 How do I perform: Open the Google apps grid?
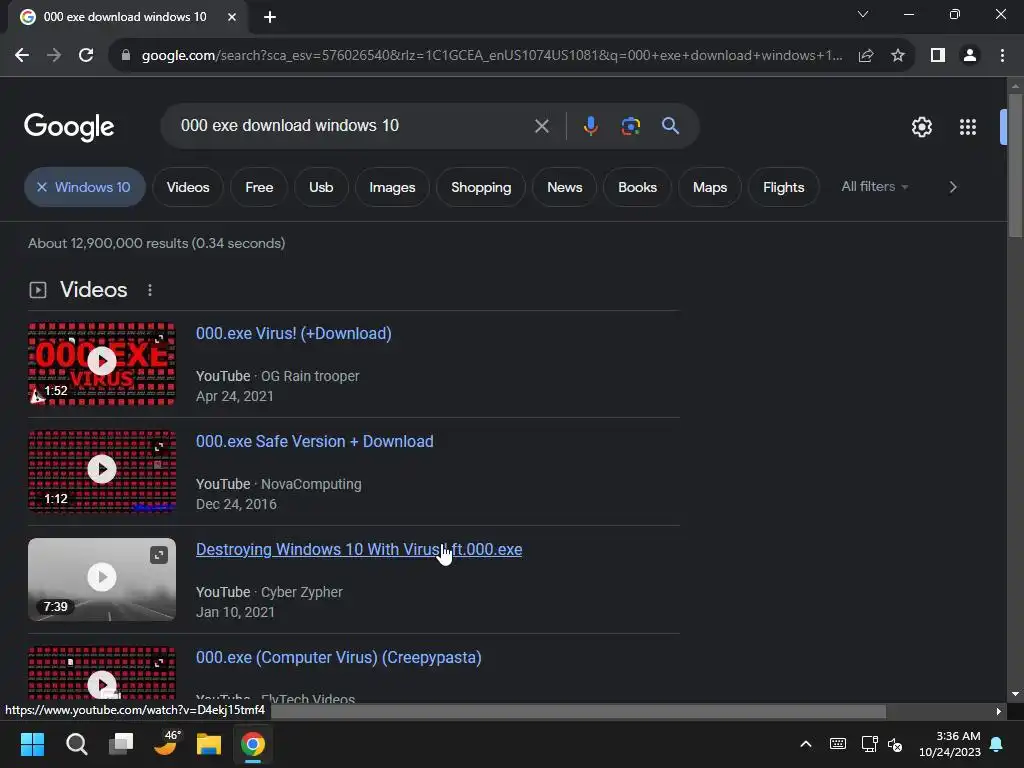[968, 127]
